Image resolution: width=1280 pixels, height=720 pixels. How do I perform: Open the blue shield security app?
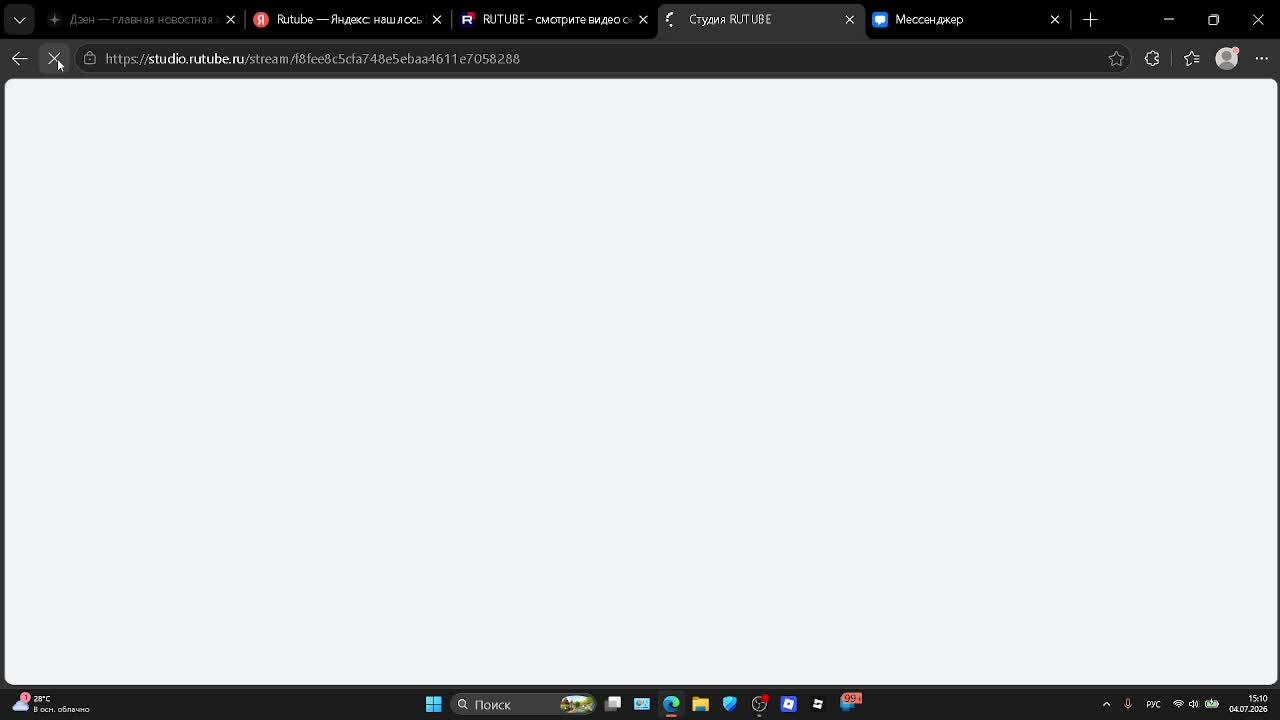(x=730, y=704)
